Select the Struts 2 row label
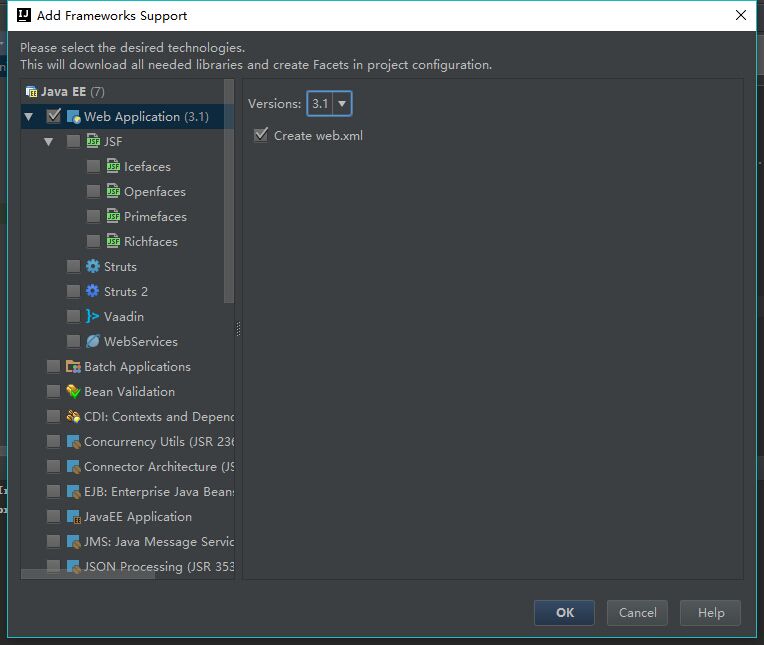764x645 pixels. 126,291
